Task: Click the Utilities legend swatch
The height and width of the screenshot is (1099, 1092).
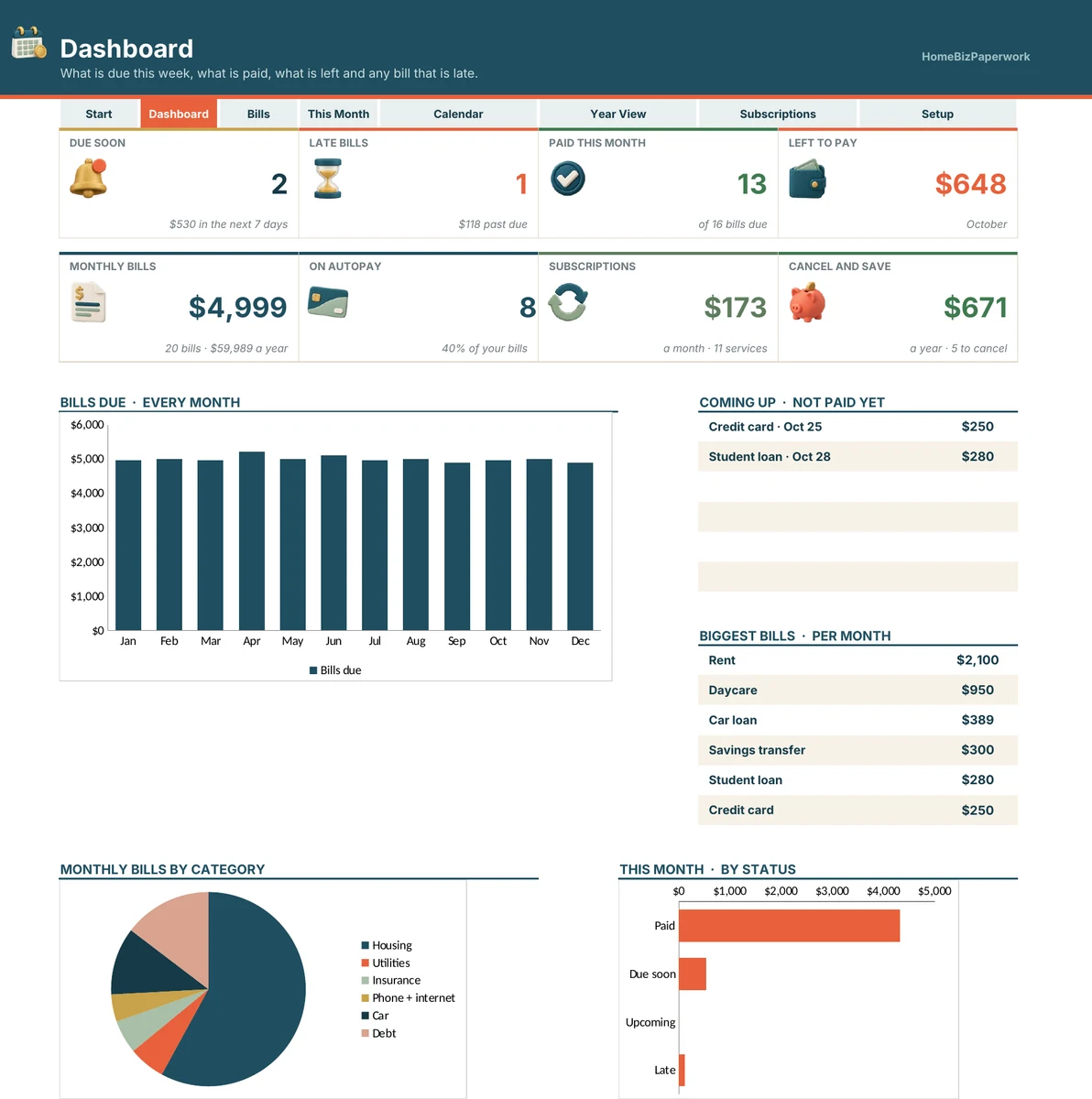Action: [366, 963]
